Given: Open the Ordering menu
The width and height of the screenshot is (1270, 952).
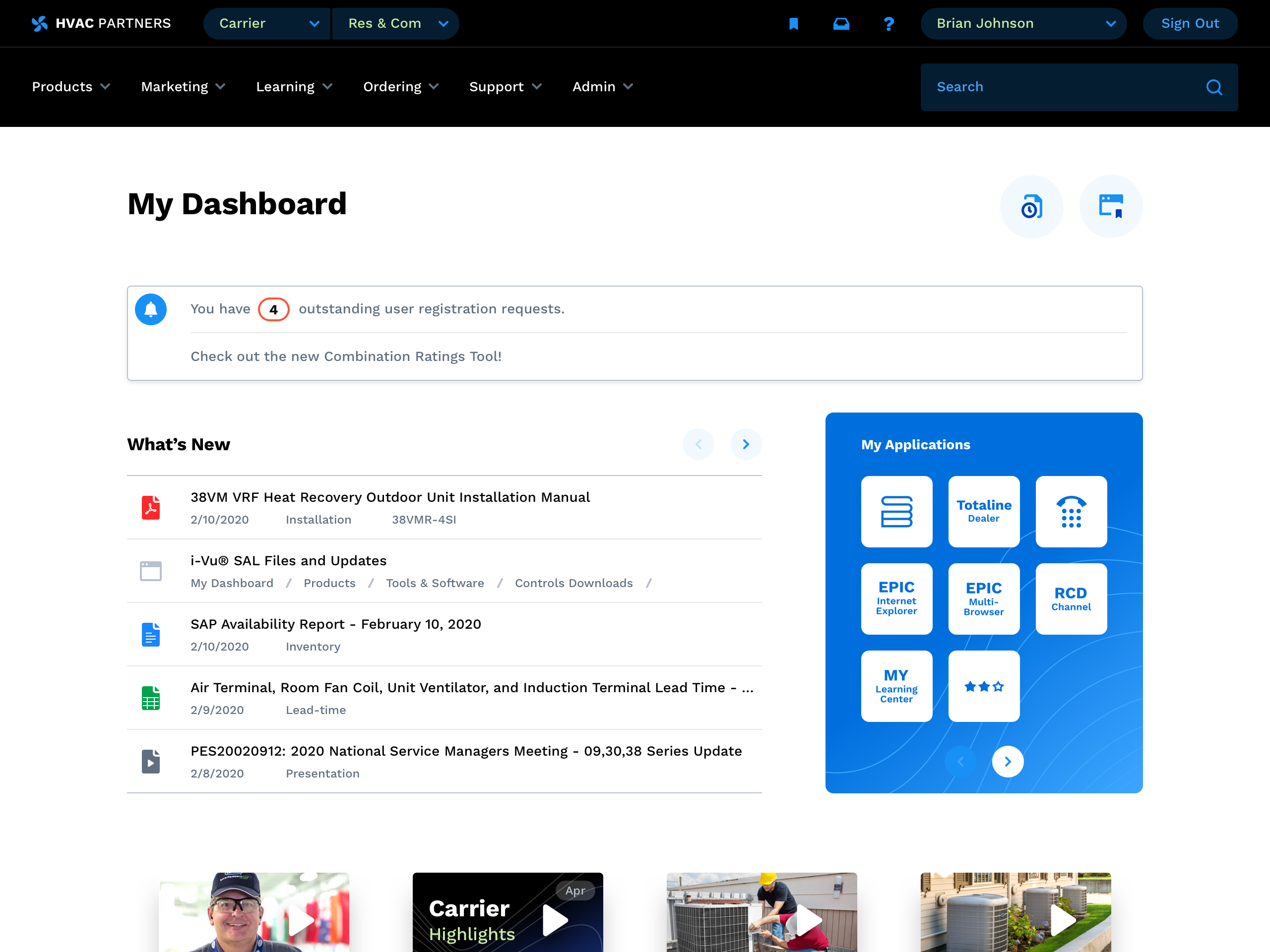Looking at the screenshot, I should (401, 87).
